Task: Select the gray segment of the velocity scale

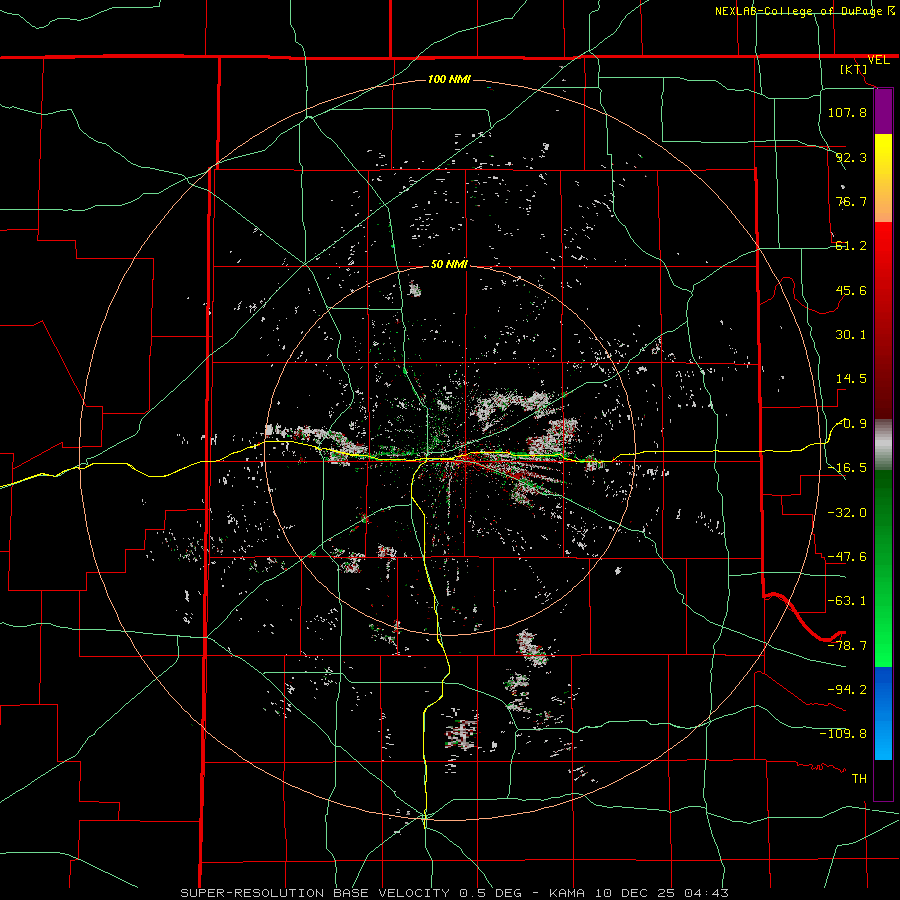Action: pos(883,445)
